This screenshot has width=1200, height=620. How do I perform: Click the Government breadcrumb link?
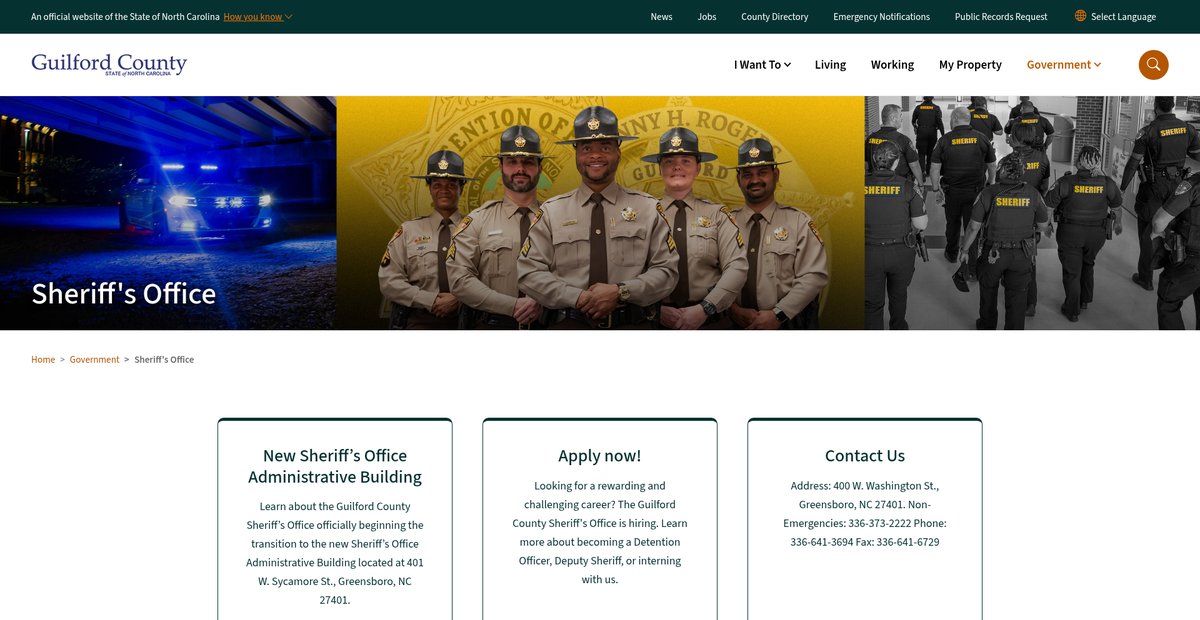(x=94, y=360)
